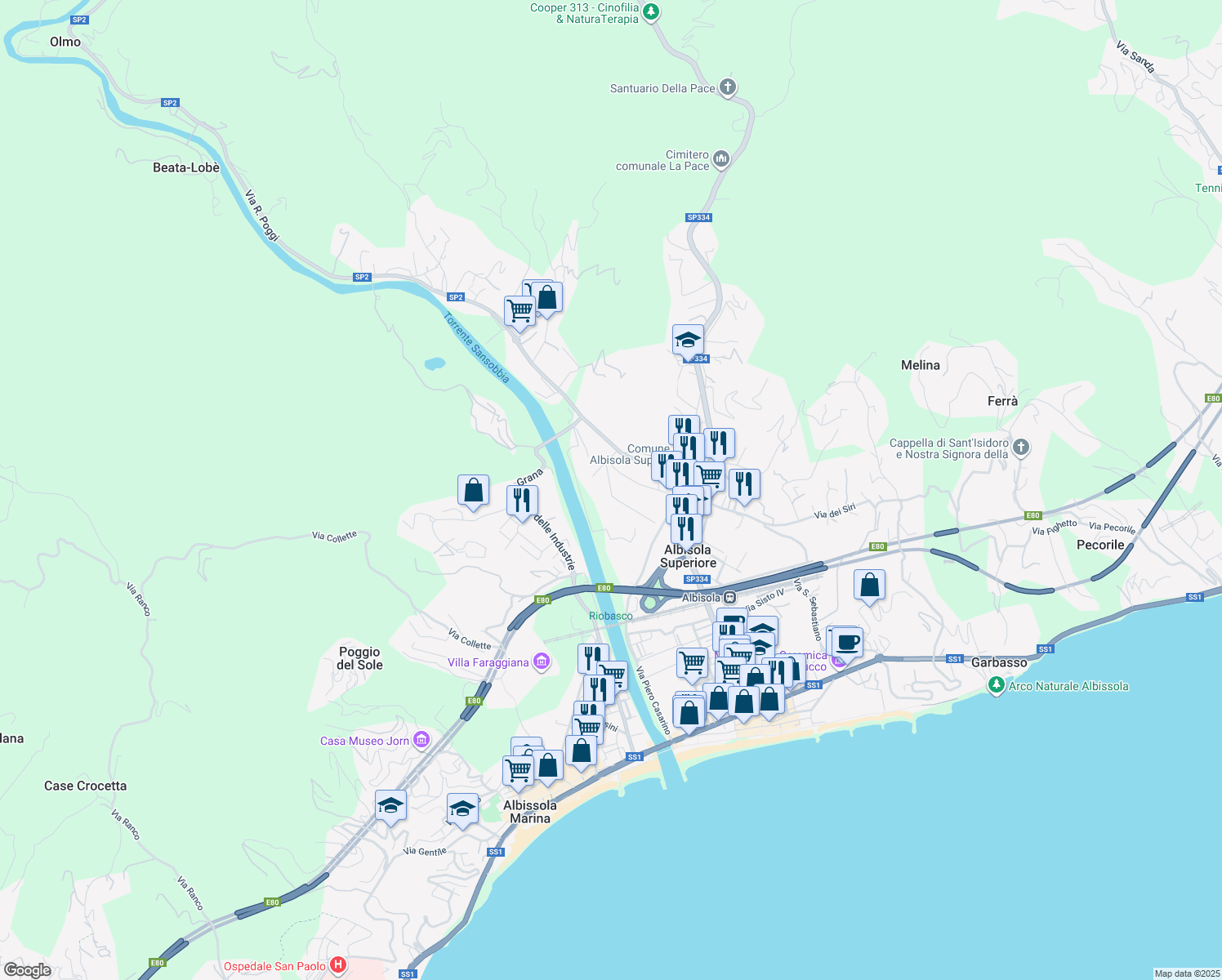Open the tree pin at Cooper 313 - Cinofilia

pos(649,11)
